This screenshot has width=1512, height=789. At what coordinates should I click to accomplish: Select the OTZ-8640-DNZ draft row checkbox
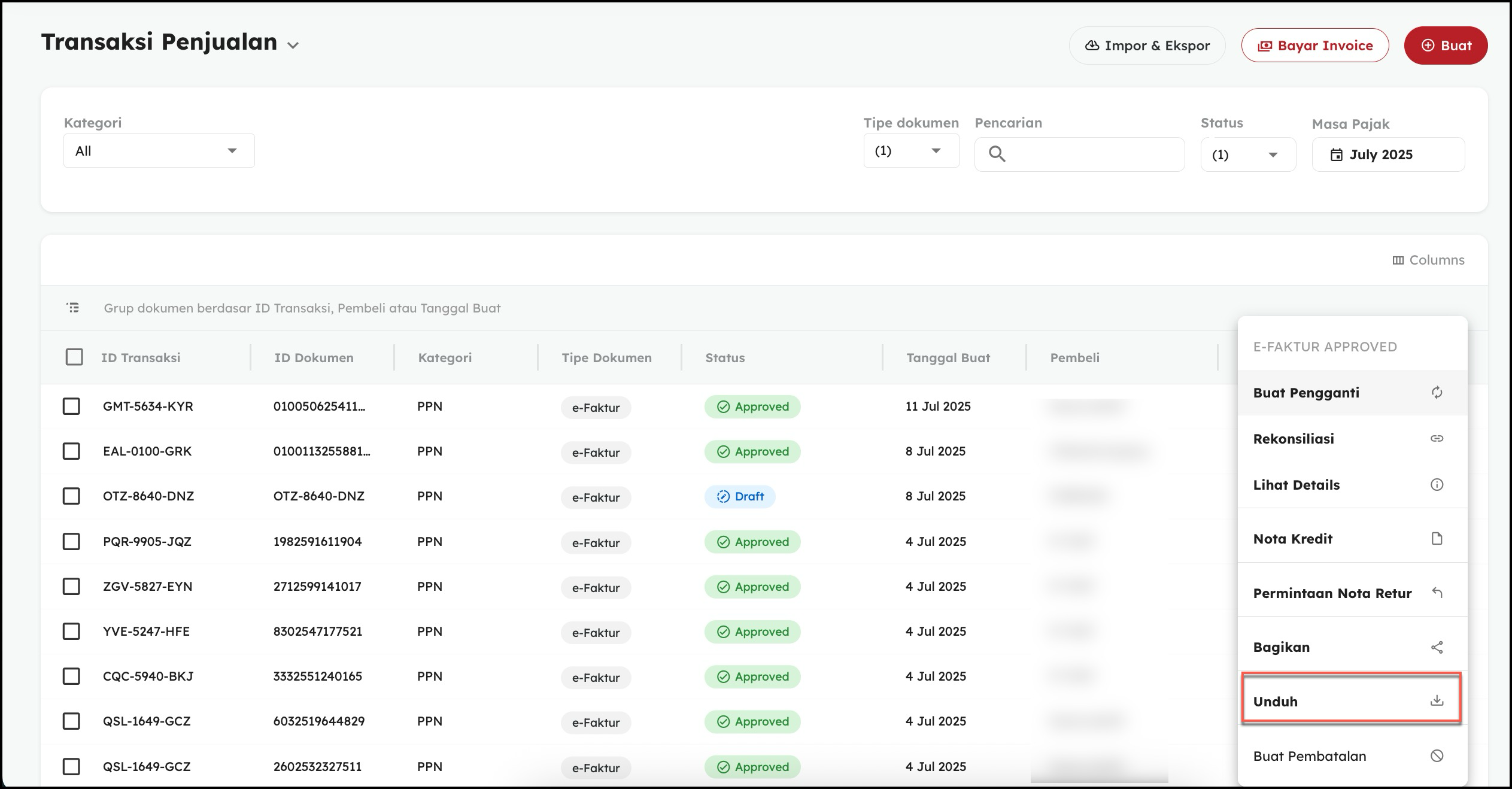(71, 496)
